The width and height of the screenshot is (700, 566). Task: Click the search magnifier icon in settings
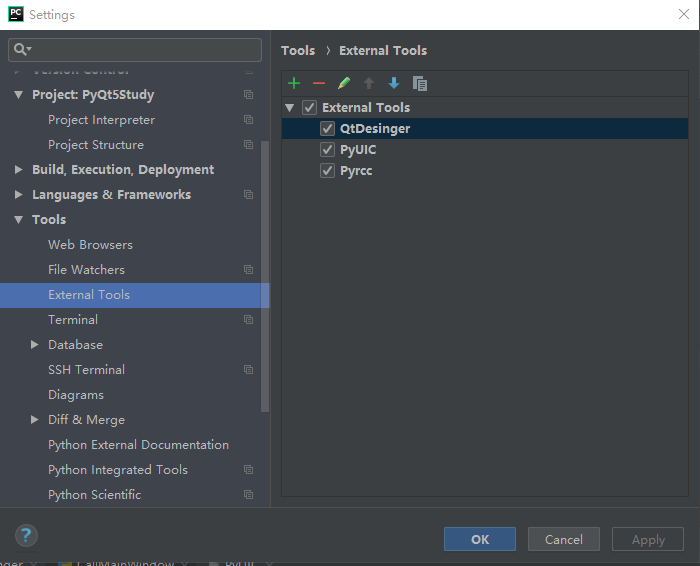(21, 49)
